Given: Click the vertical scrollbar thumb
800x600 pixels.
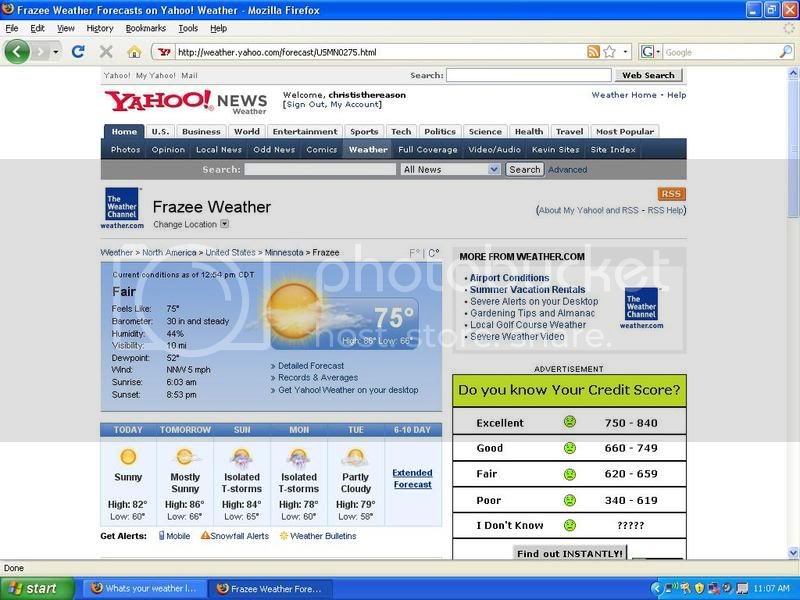Looking at the screenshot, I should point(793,149).
